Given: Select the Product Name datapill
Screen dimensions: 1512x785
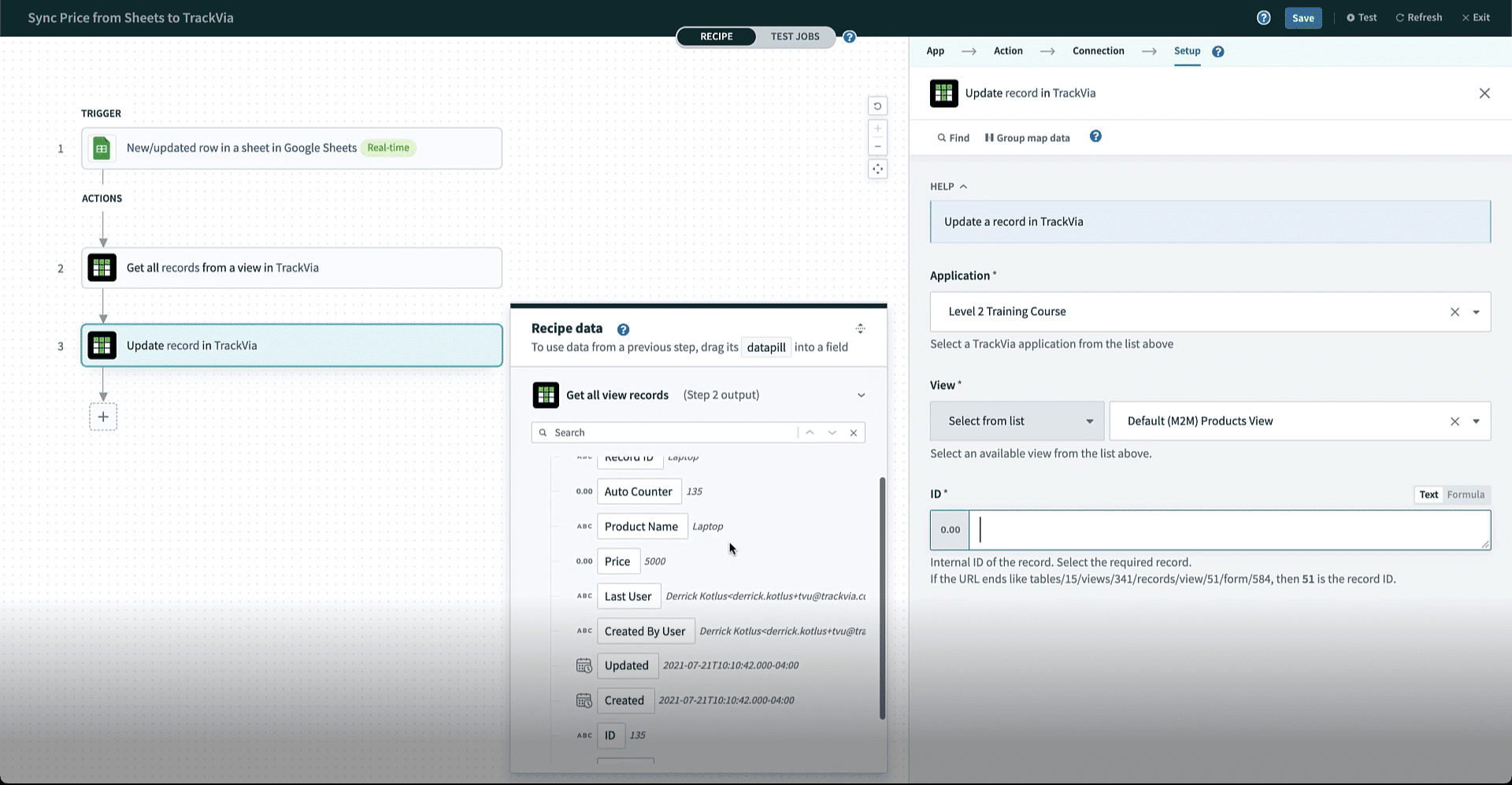Looking at the screenshot, I should (642, 527).
